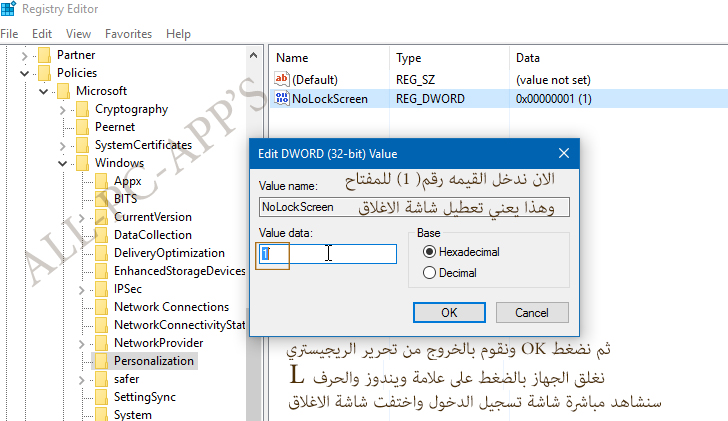Collapse the Windows tree node

(63, 163)
